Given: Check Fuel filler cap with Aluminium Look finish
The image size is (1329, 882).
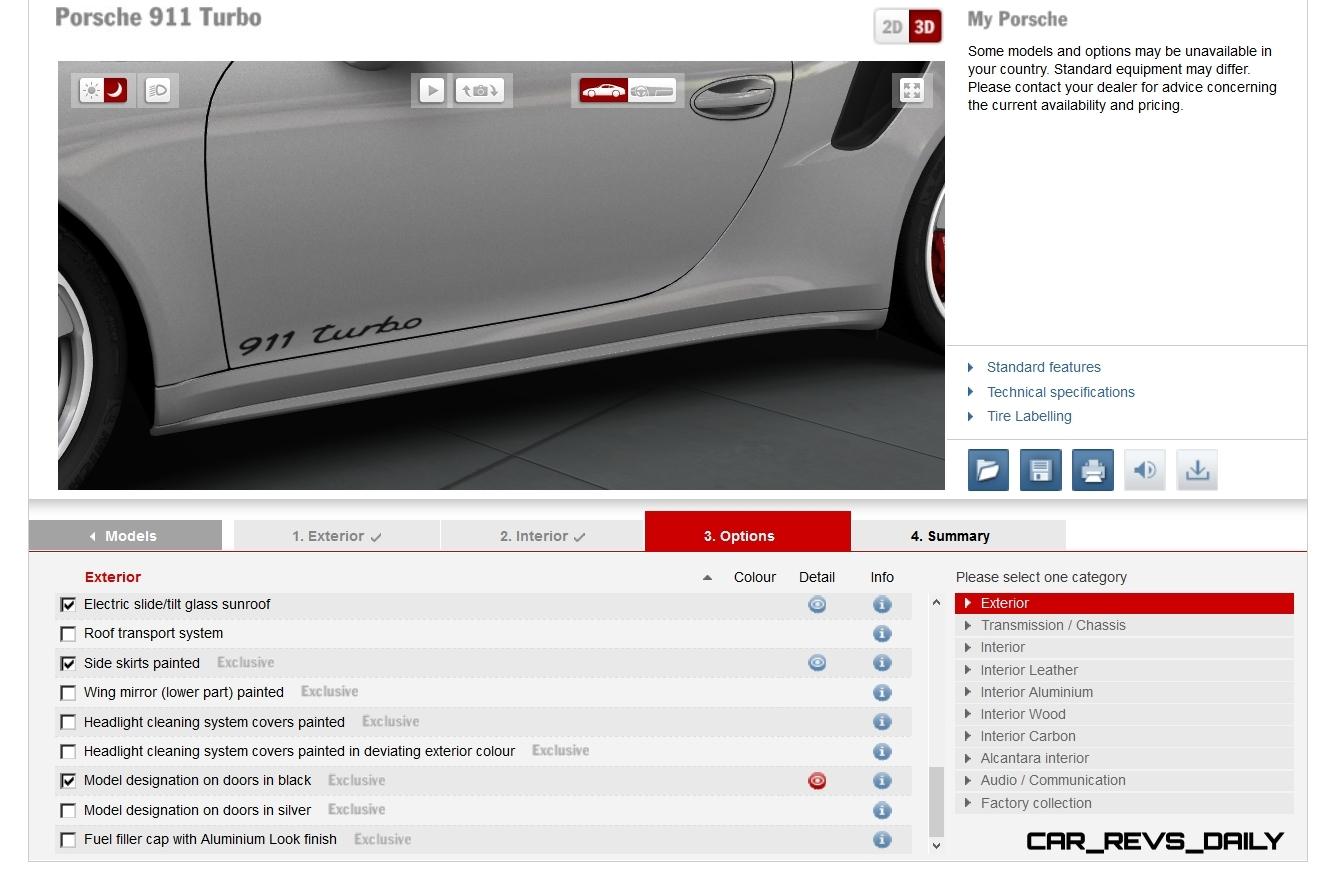Looking at the screenshot, I should (68, 840).
